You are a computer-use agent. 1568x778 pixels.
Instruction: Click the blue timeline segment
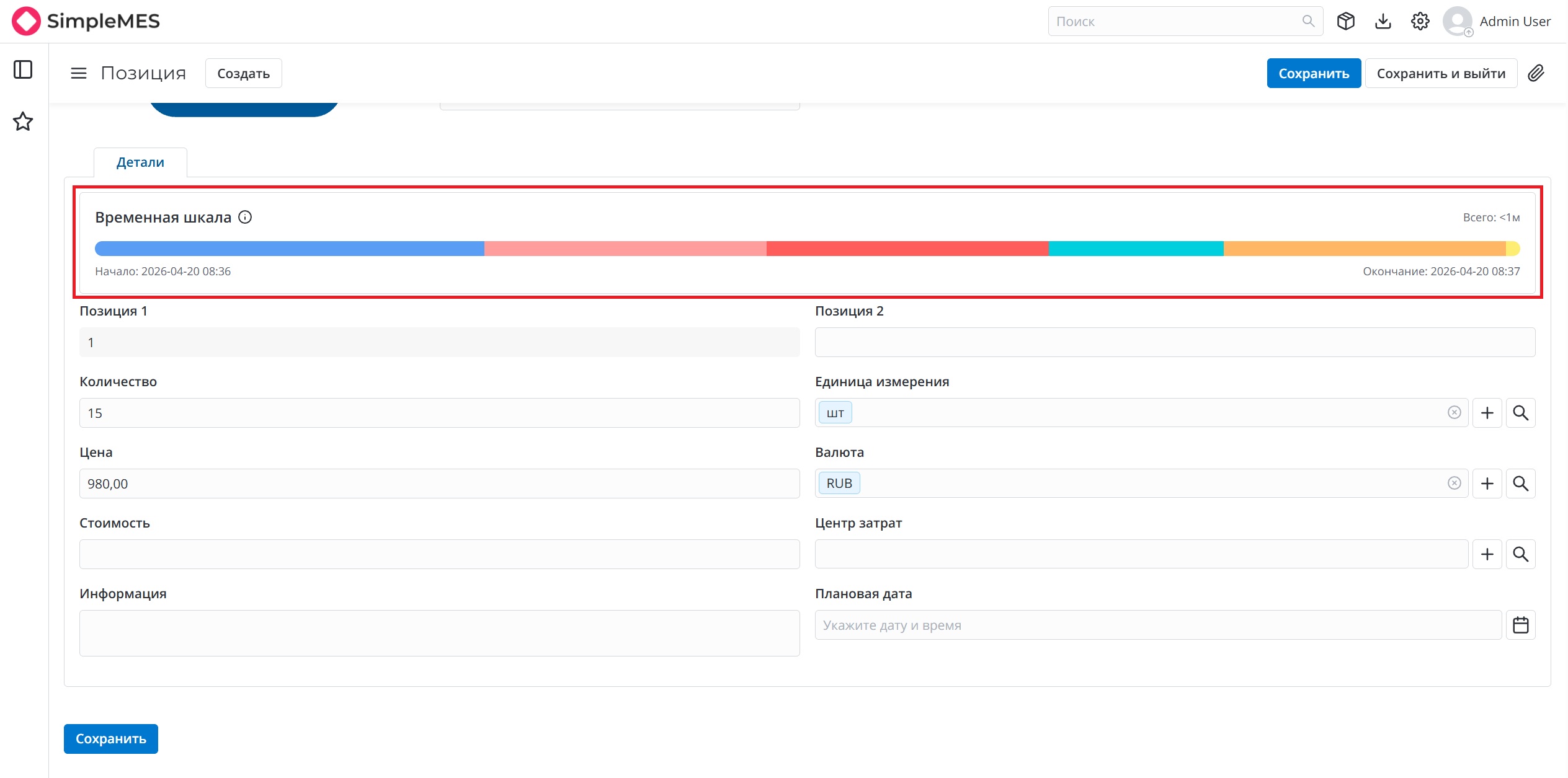click(290, 249)
